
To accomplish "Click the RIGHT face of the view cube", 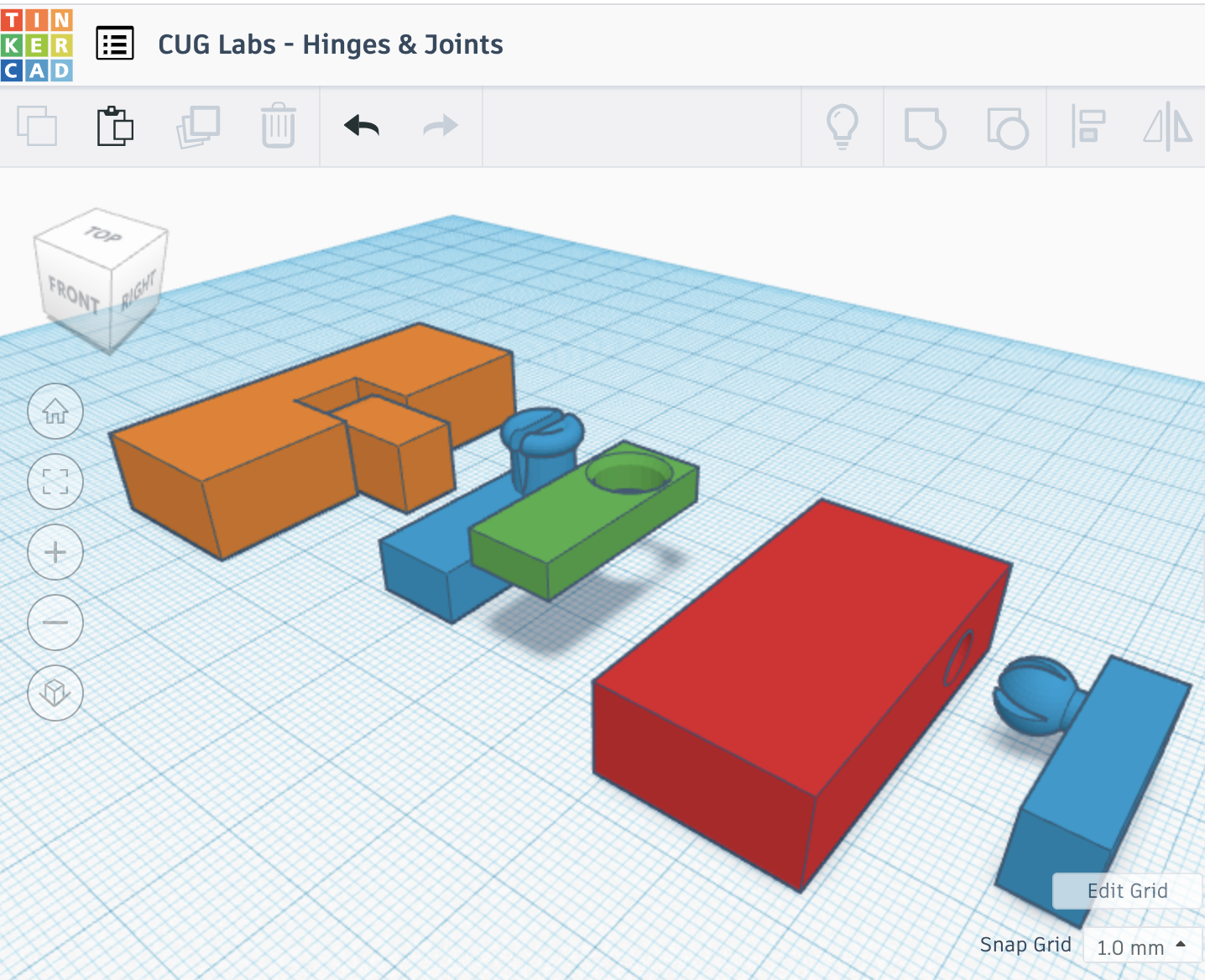I will tap(138, 289).
